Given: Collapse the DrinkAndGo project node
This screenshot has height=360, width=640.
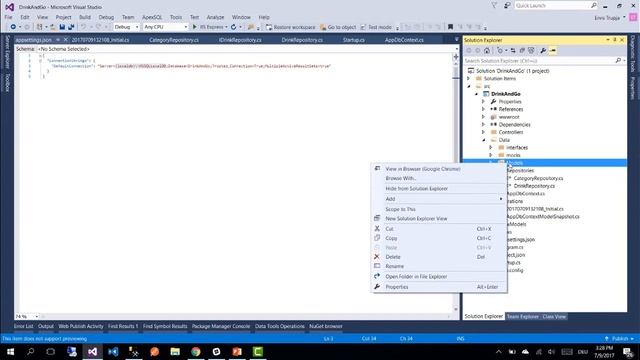Looking at the screenshot, I should click(476, 94).
